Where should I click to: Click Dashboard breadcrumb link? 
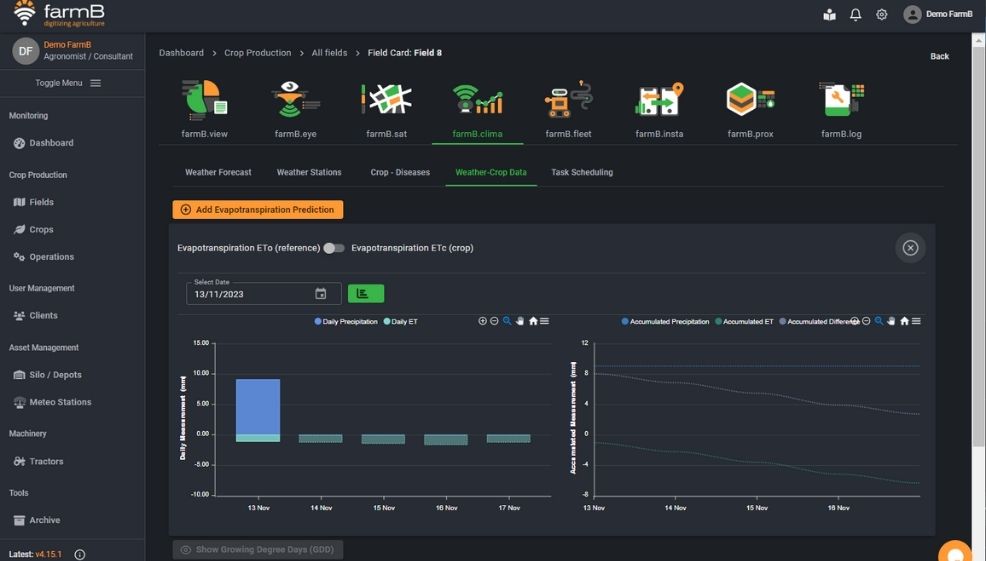tap(181, 53)
